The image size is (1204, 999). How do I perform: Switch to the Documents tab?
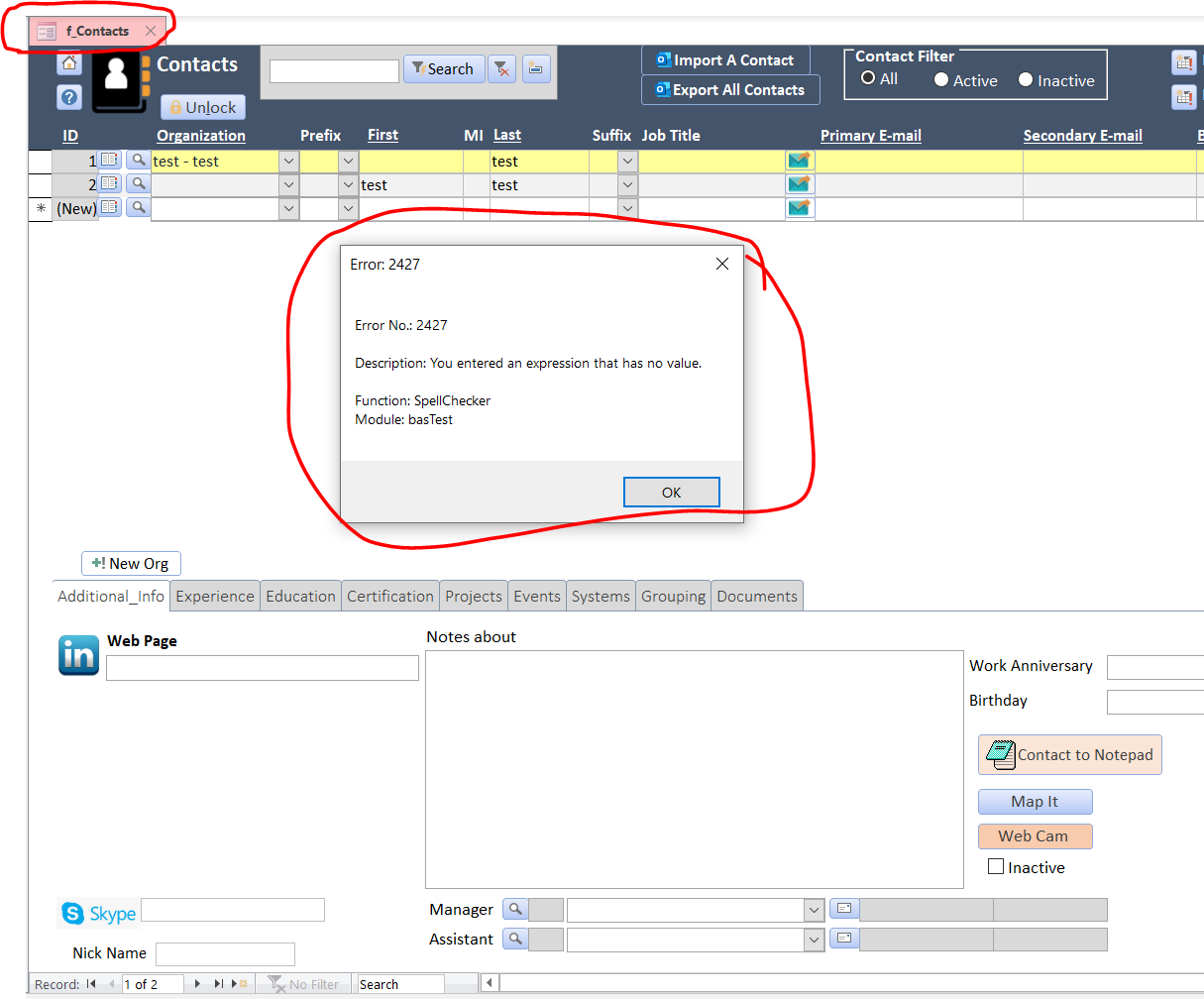(757, 596)
